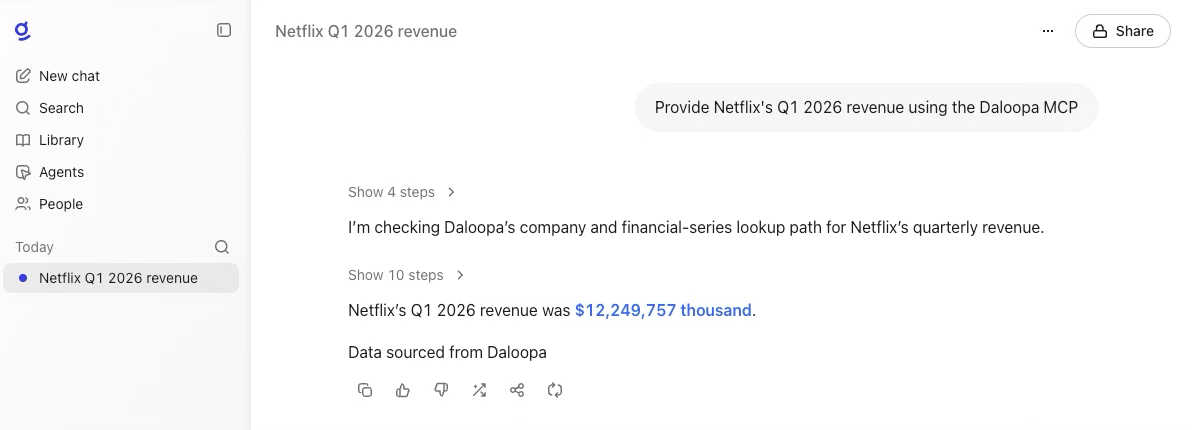Click the Share button

click(1122, 31)
